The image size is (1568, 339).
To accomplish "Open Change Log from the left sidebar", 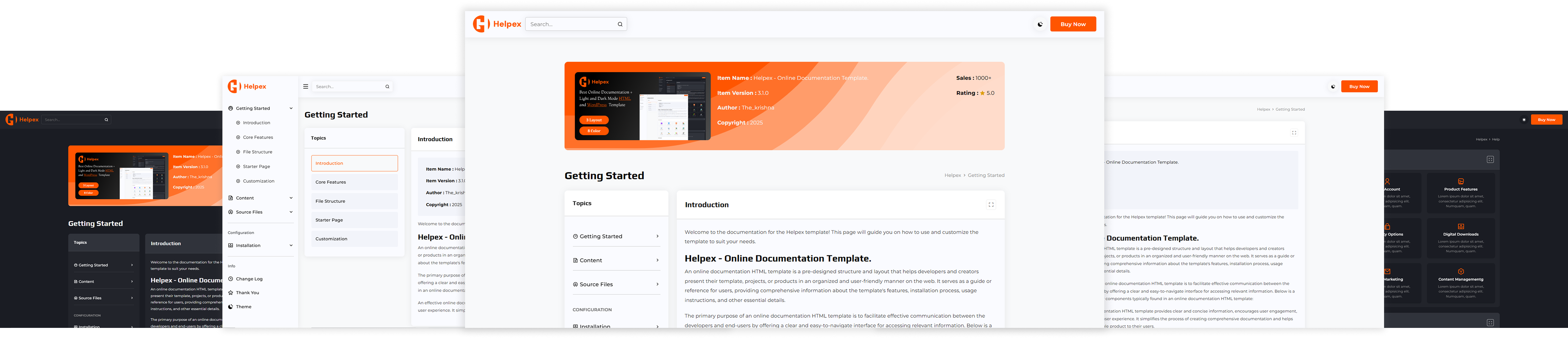I will (x=249, y=279).
